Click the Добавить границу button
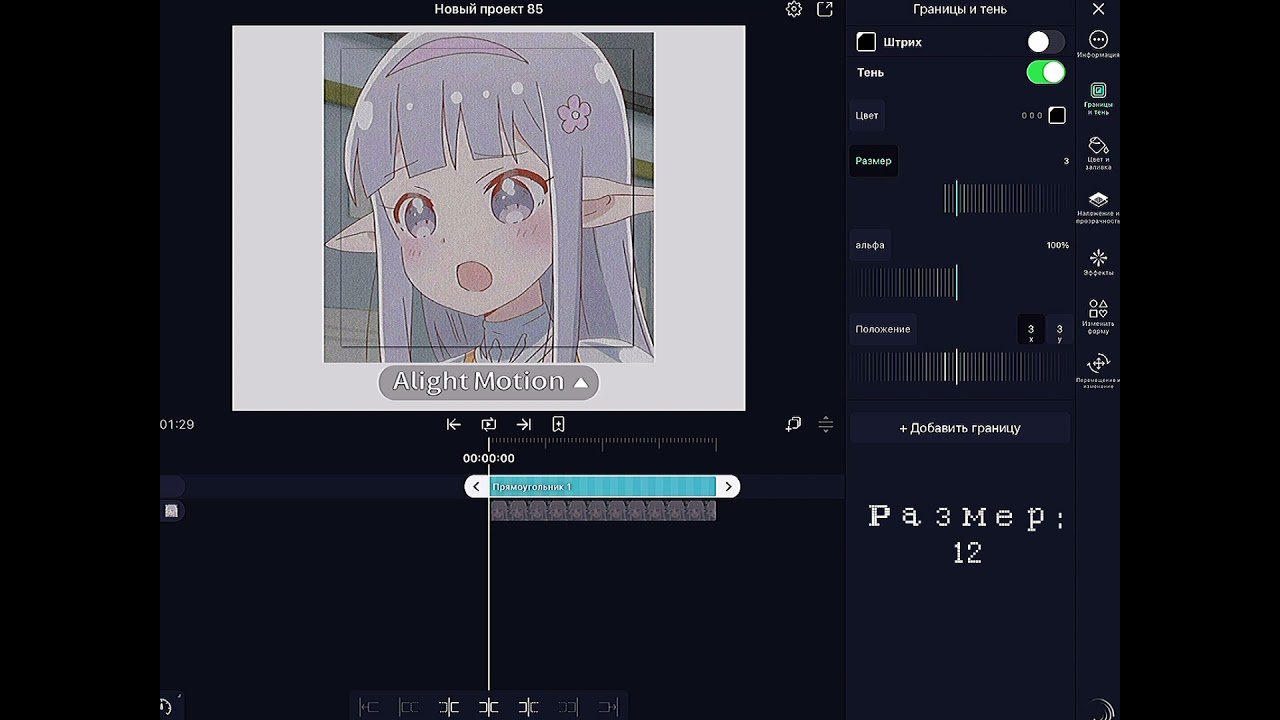 point(960,428)
